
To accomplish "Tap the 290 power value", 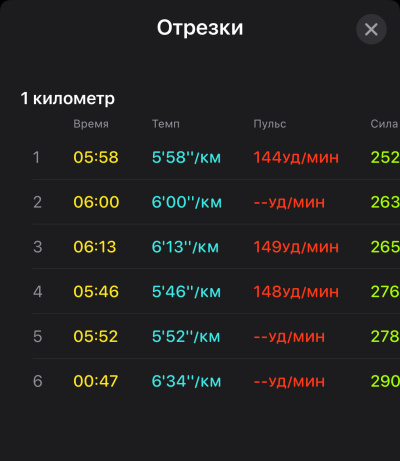I will point(385,381).
